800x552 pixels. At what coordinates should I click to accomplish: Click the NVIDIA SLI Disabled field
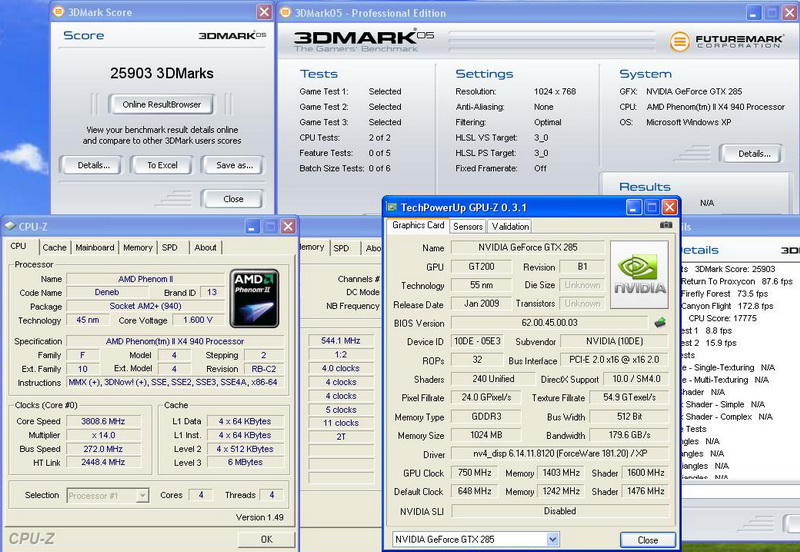click(560, 511)
